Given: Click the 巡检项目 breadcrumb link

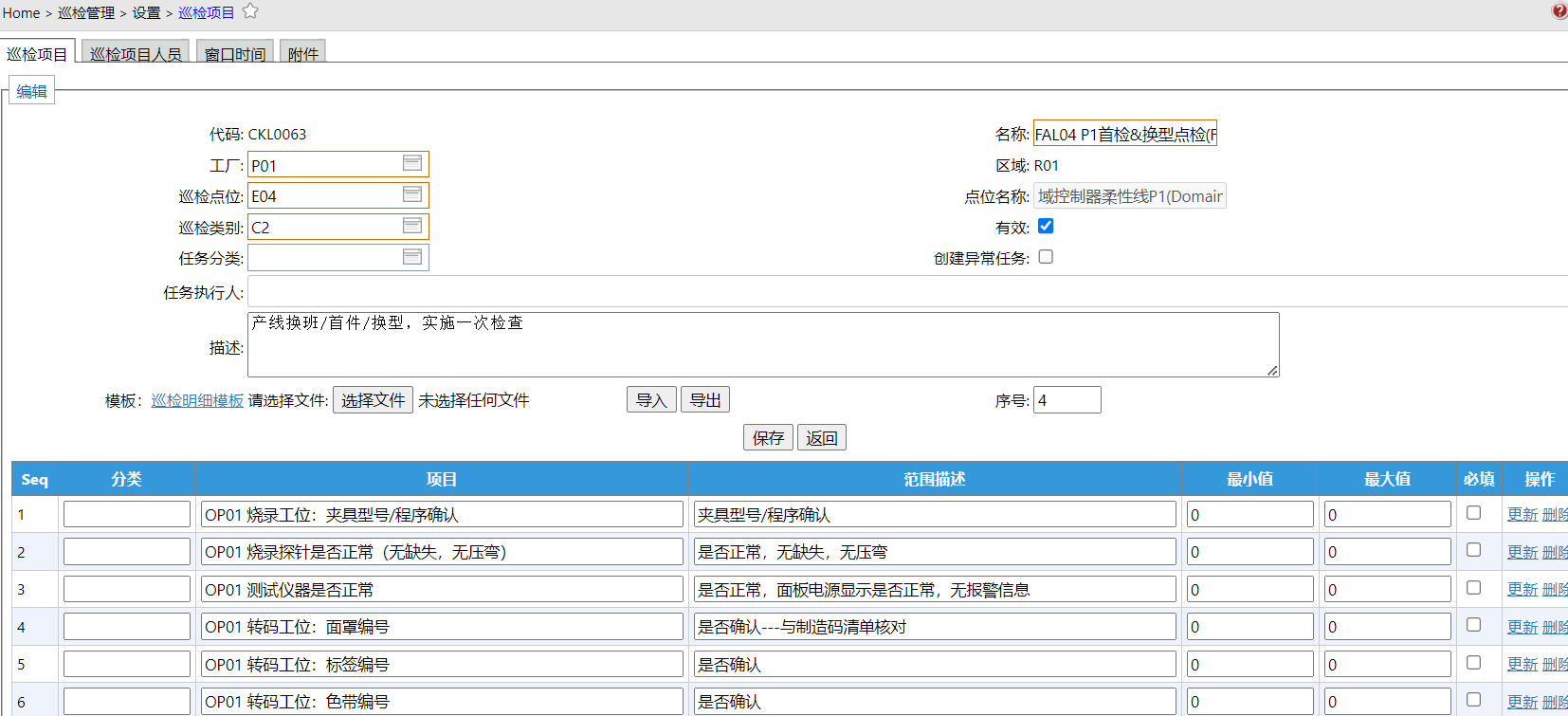Looking at the screenshot, I should coord(207,13).
